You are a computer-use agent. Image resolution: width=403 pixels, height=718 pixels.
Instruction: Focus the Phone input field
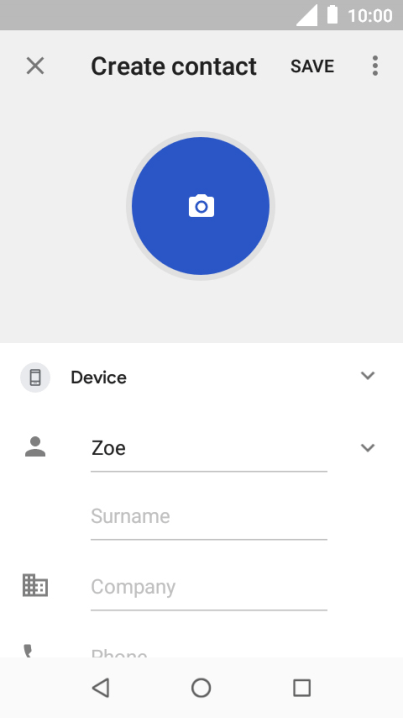pyautogui.click(x=209, y=652)
